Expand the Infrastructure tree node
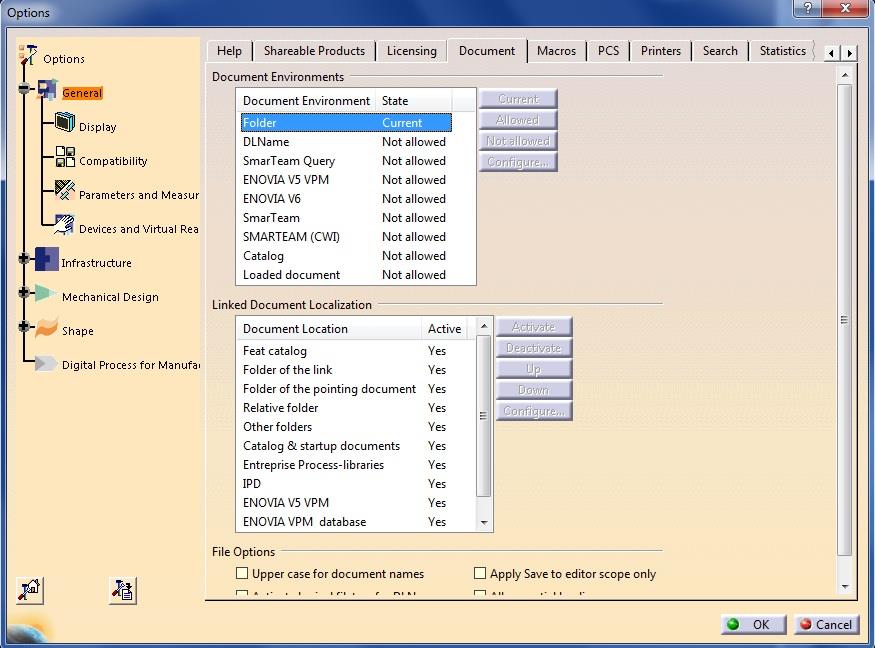 24,258
